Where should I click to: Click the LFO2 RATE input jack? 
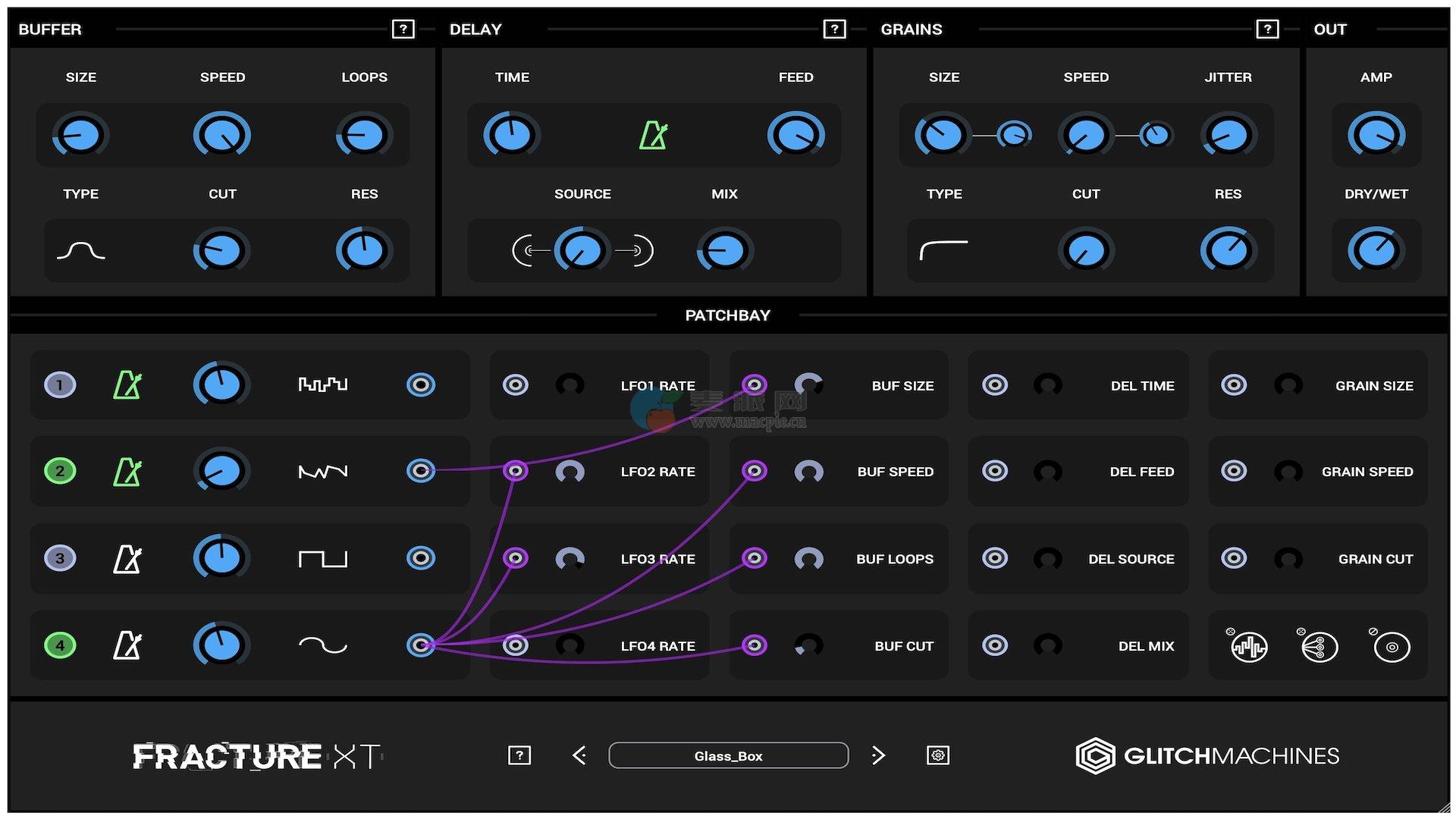[x=516, y=471]
